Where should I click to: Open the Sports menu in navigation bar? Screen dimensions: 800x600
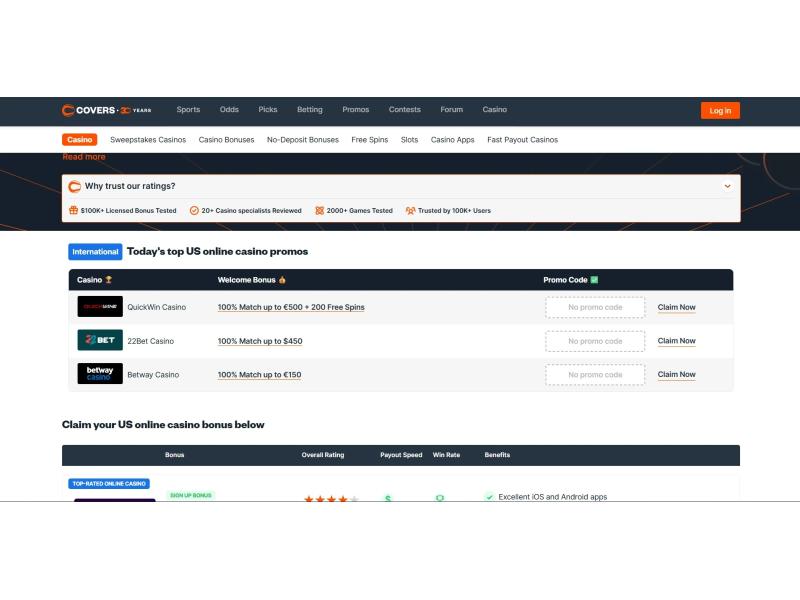click(x=188, y=110)
